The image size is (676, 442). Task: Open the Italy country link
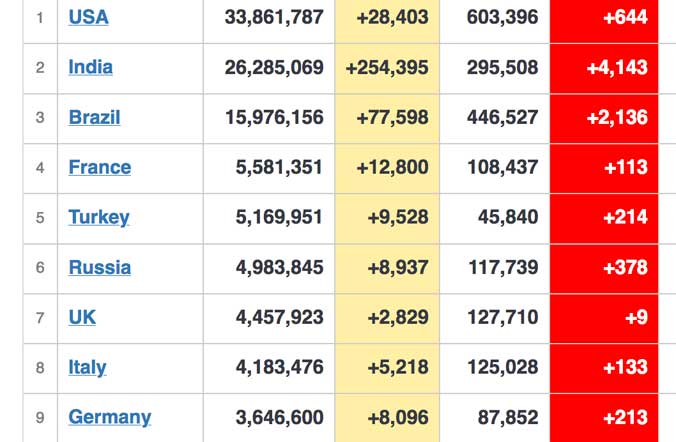87,367
